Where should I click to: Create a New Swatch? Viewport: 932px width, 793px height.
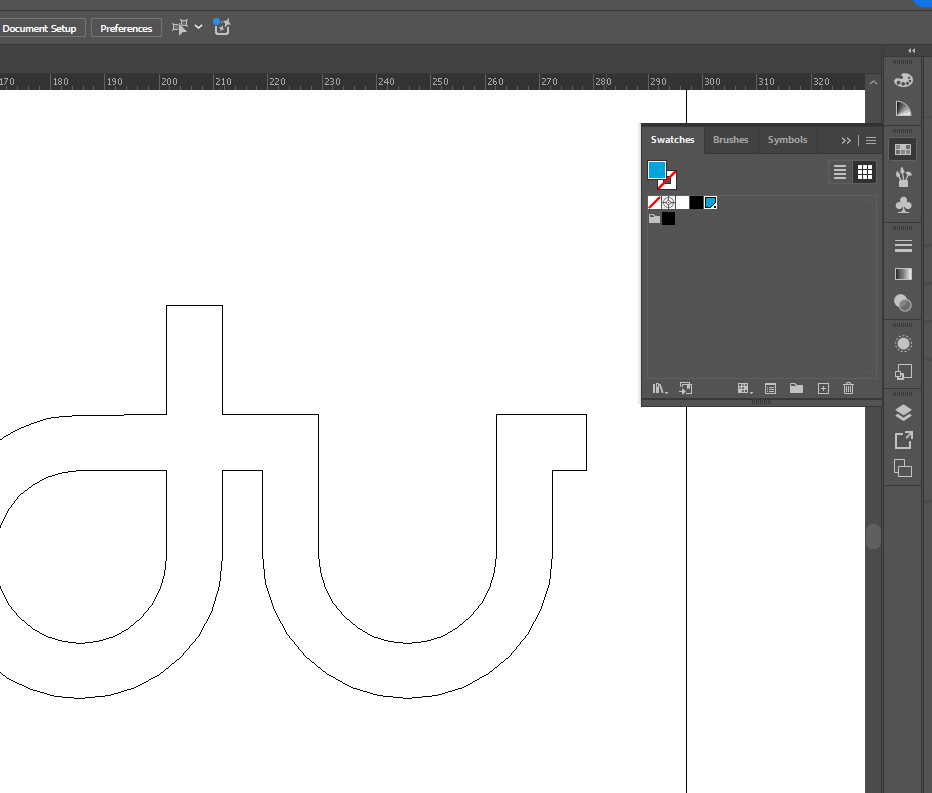[x=823, y=388]
